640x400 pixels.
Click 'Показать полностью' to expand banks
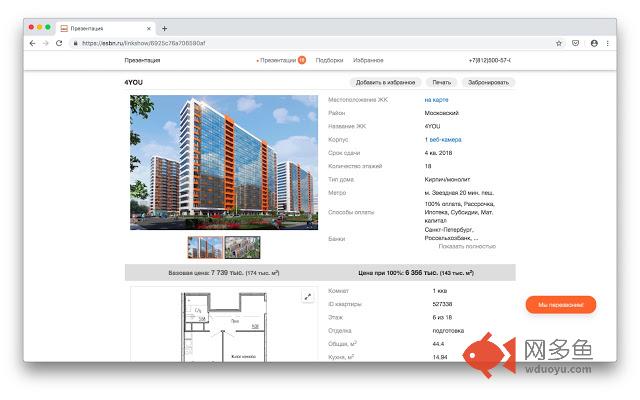[467, 247]
